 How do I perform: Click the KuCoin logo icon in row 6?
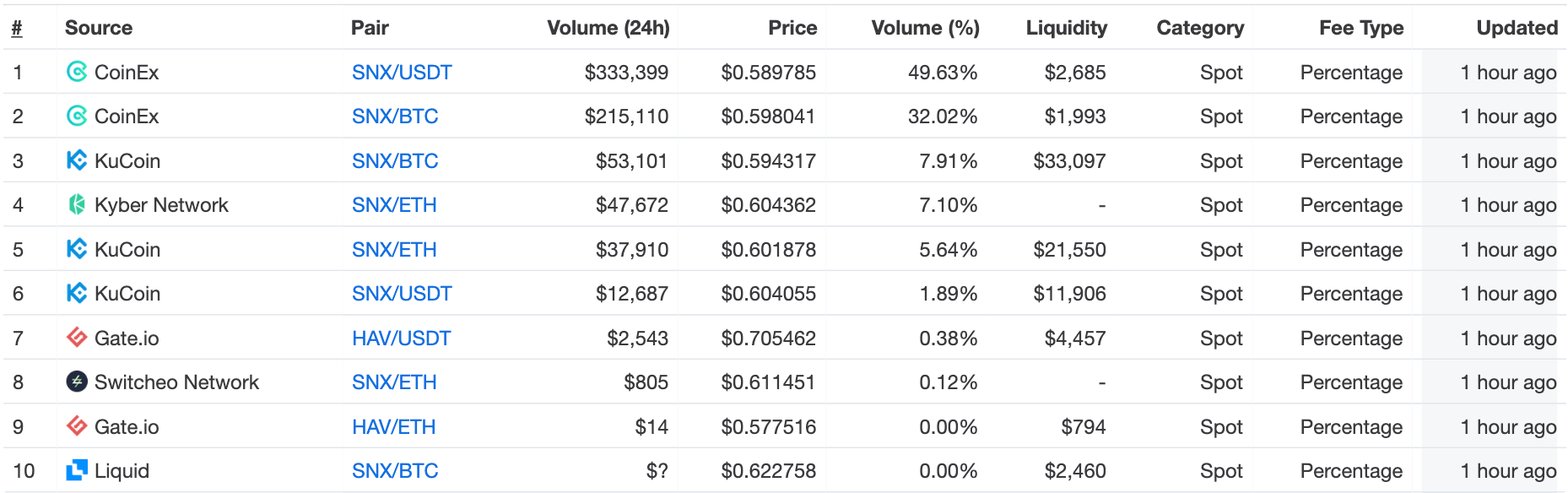[x=77, y=293]
